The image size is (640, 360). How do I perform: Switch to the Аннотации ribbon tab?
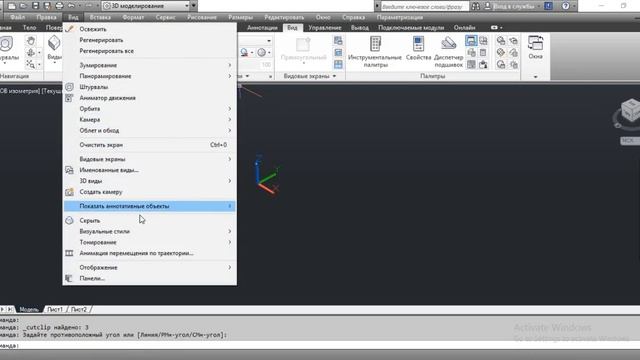(x=262, y=27)
